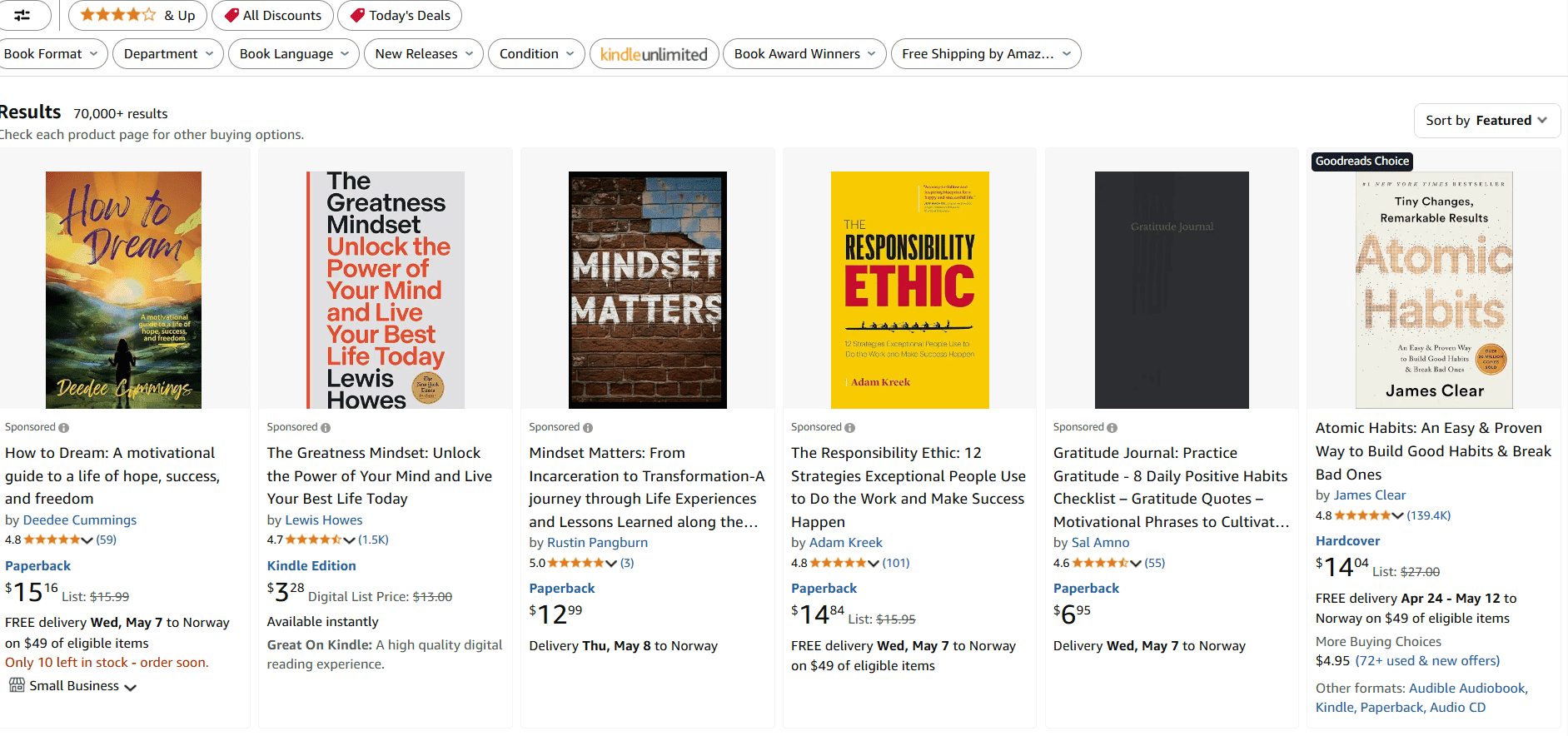Viewport: 1568px width, 736px height.
Task: Click Sponsored info icon for Responsibility Ethic
Action: click(x=850, y=428)
